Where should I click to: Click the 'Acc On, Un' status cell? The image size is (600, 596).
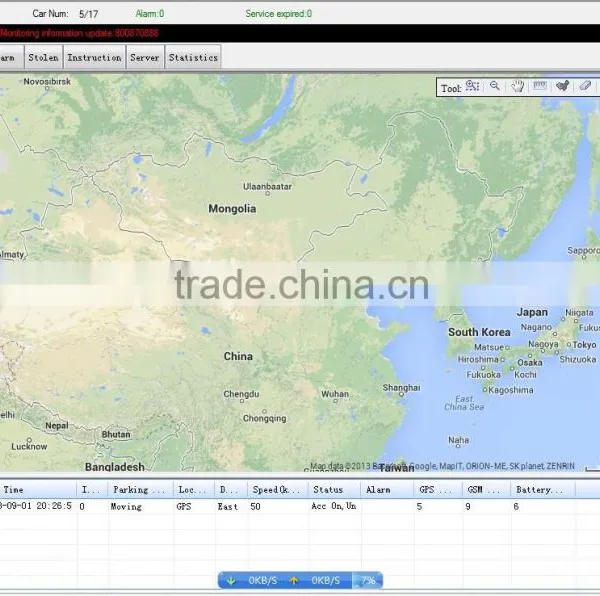point(334,506)
